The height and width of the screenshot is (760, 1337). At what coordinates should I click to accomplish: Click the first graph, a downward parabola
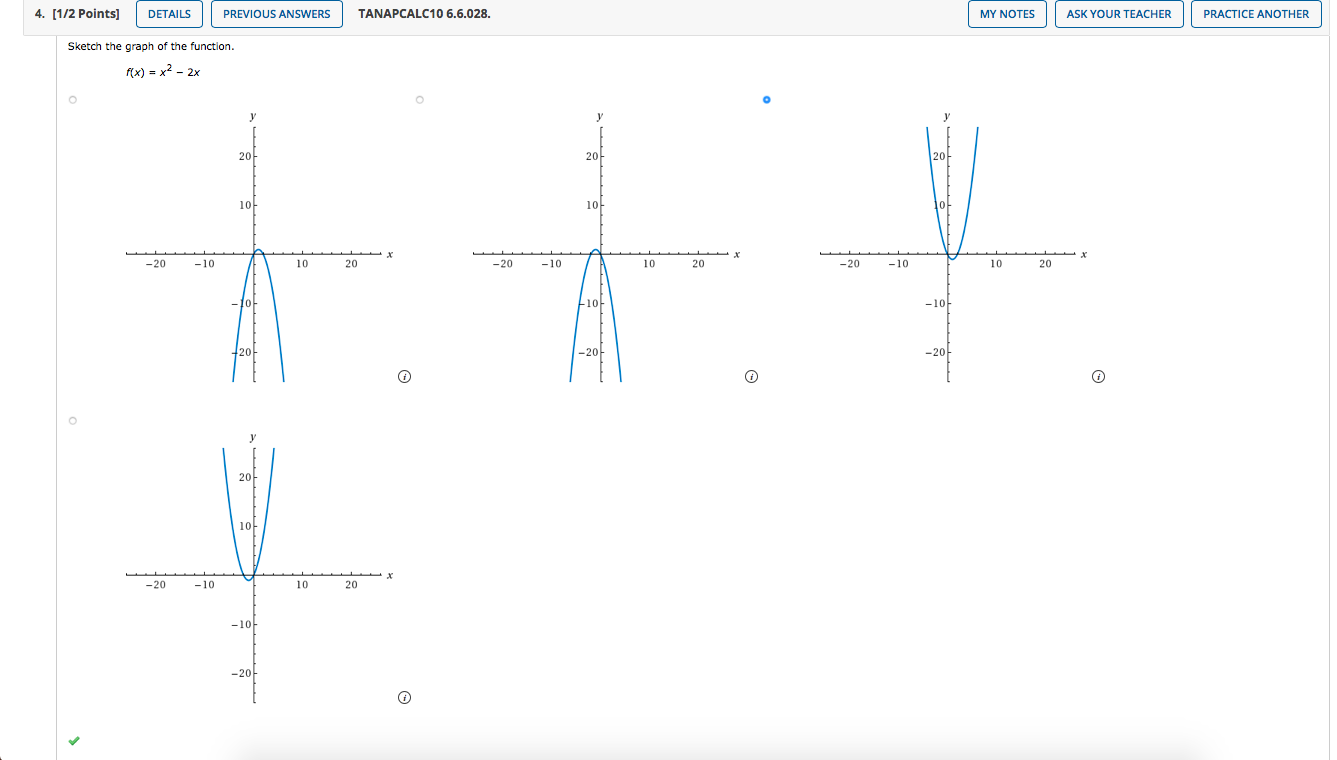tap(258, 246)
